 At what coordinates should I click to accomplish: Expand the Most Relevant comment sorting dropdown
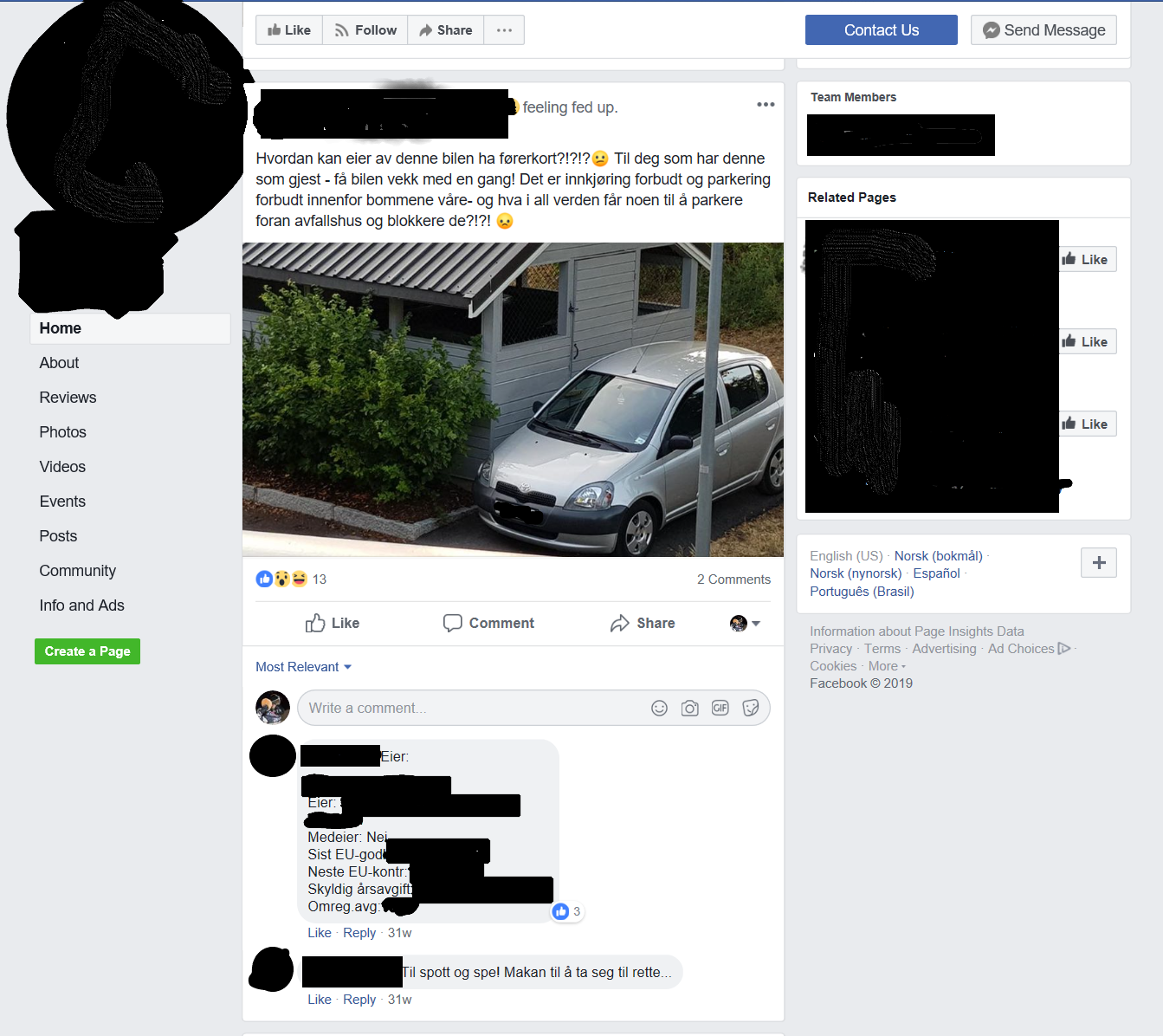point(303,667)
